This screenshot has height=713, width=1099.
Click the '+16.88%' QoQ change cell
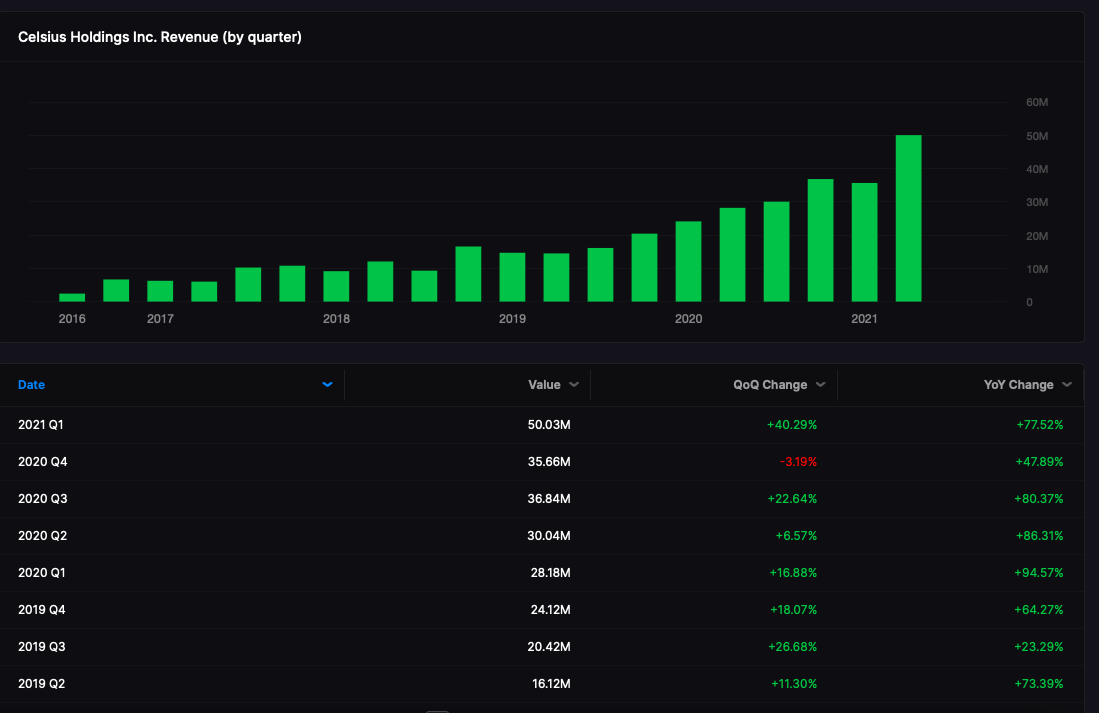[793, 573]
